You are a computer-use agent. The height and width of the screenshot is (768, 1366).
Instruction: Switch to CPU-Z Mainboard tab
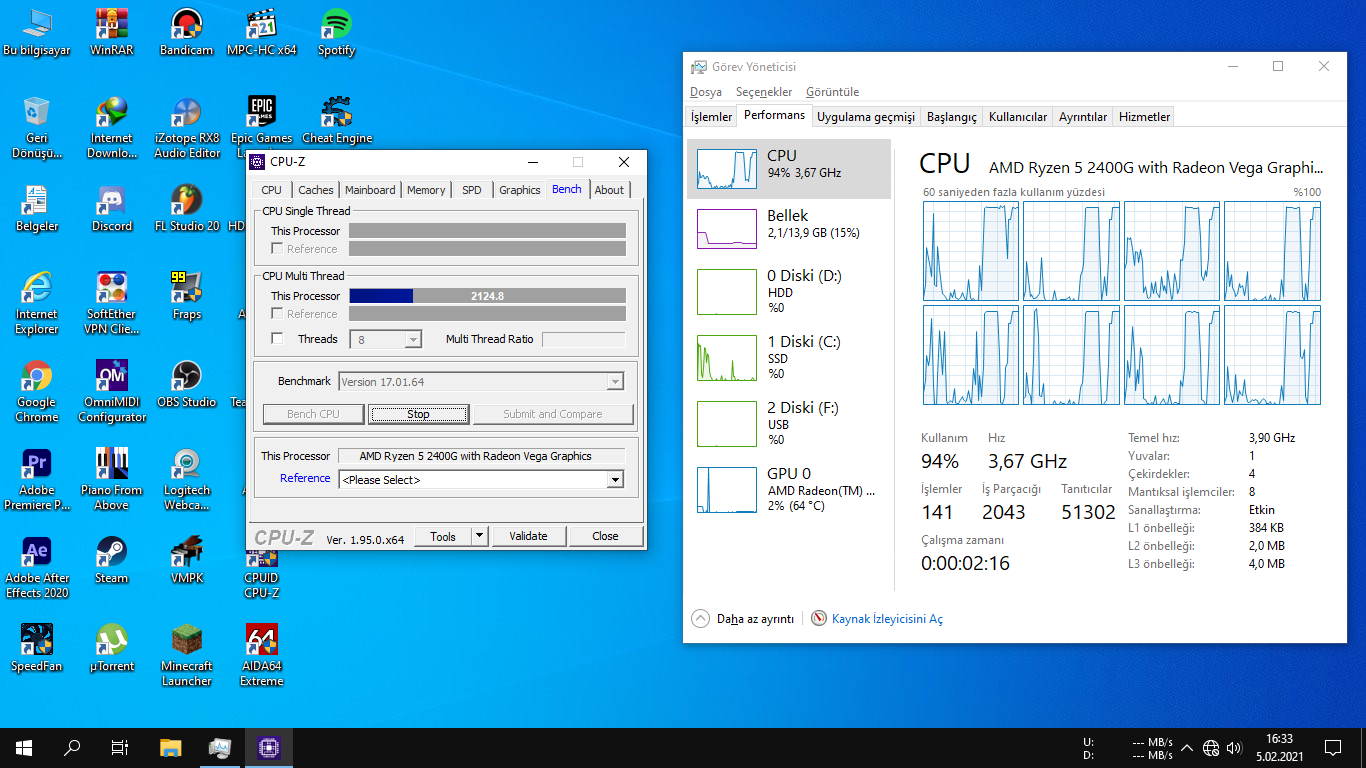370,190
